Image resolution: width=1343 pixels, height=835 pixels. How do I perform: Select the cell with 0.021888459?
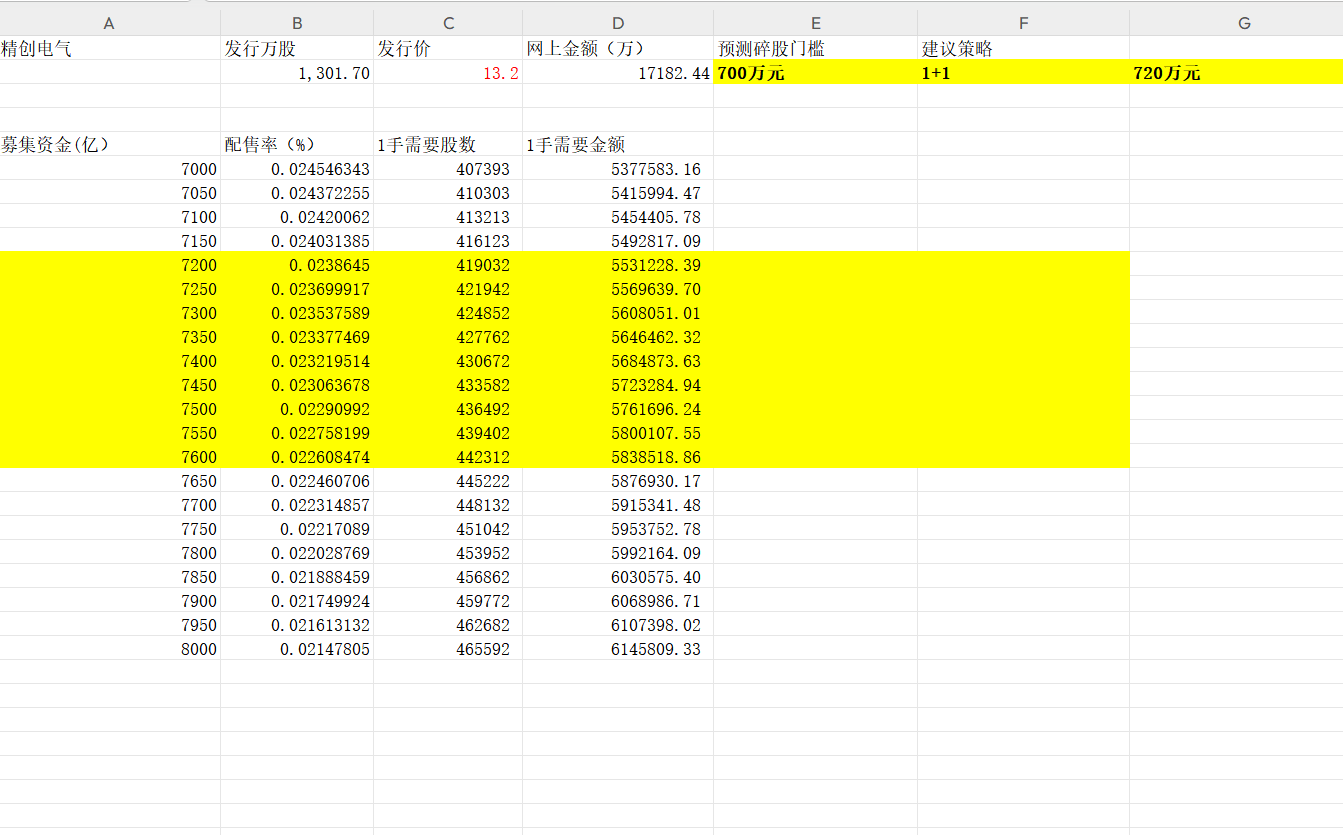point(297,576)
